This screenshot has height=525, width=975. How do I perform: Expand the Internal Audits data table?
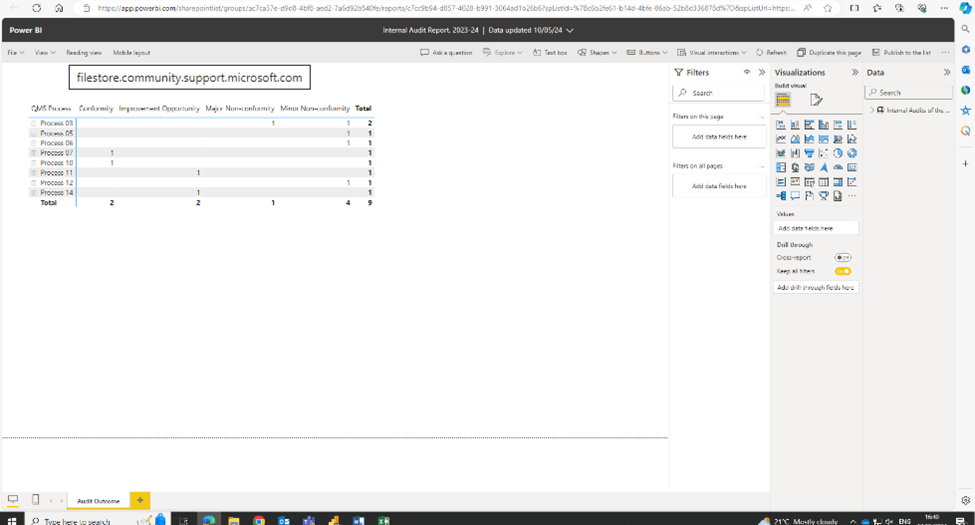click(x=872, y=110)
